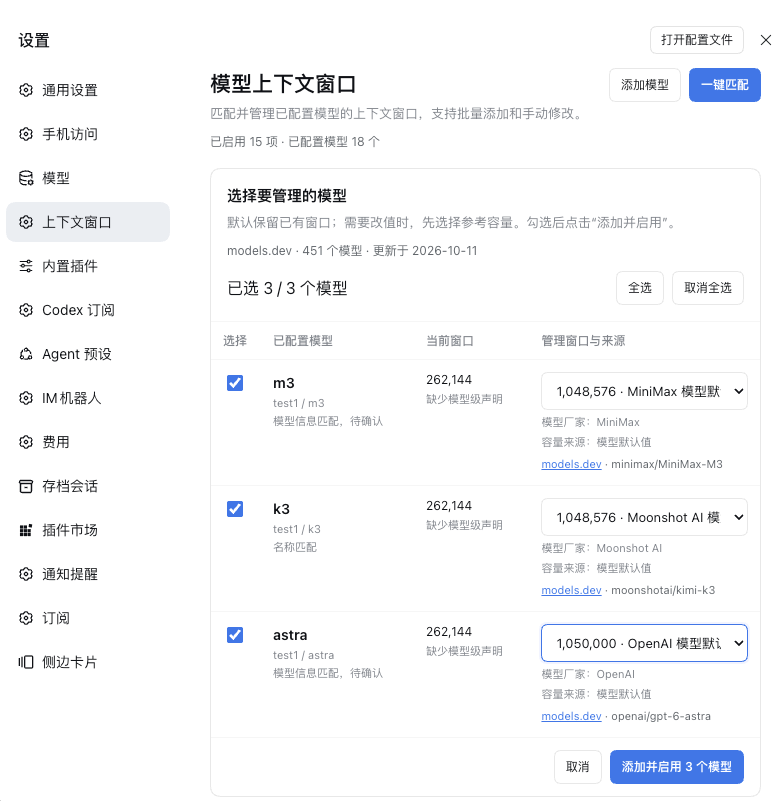Click the model name astra

point(290,635)
